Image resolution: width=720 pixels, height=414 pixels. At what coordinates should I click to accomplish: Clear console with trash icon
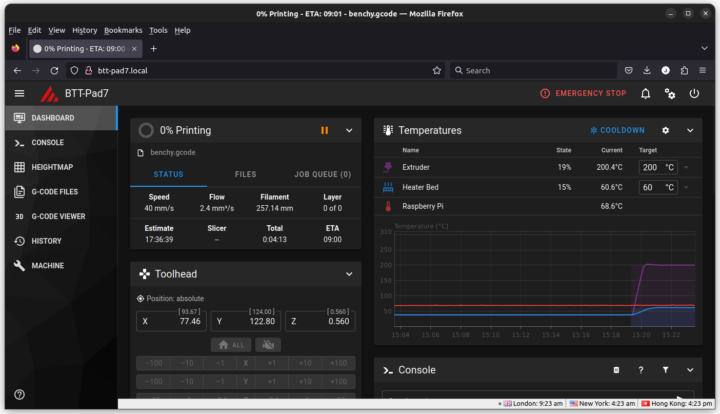click(x=616, y=370)
